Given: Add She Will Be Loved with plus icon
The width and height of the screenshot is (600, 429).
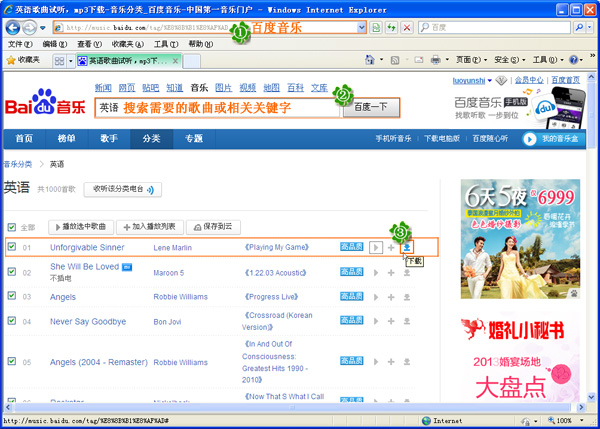Looking at the screenshot, I should pyautogui.click(x=391, y=273).
